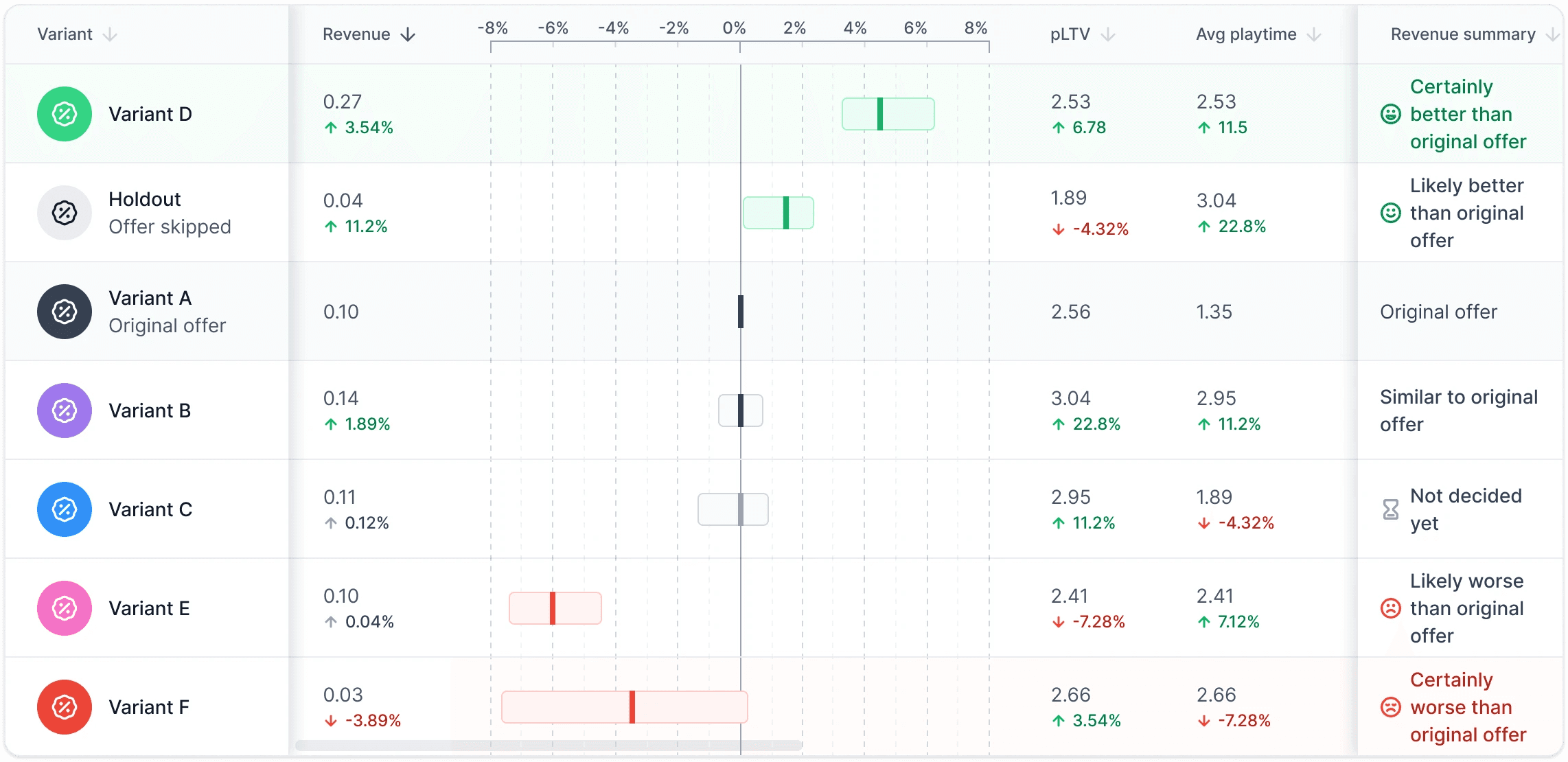
Task: Click the Revenue summary column header
Action: 1463,34
